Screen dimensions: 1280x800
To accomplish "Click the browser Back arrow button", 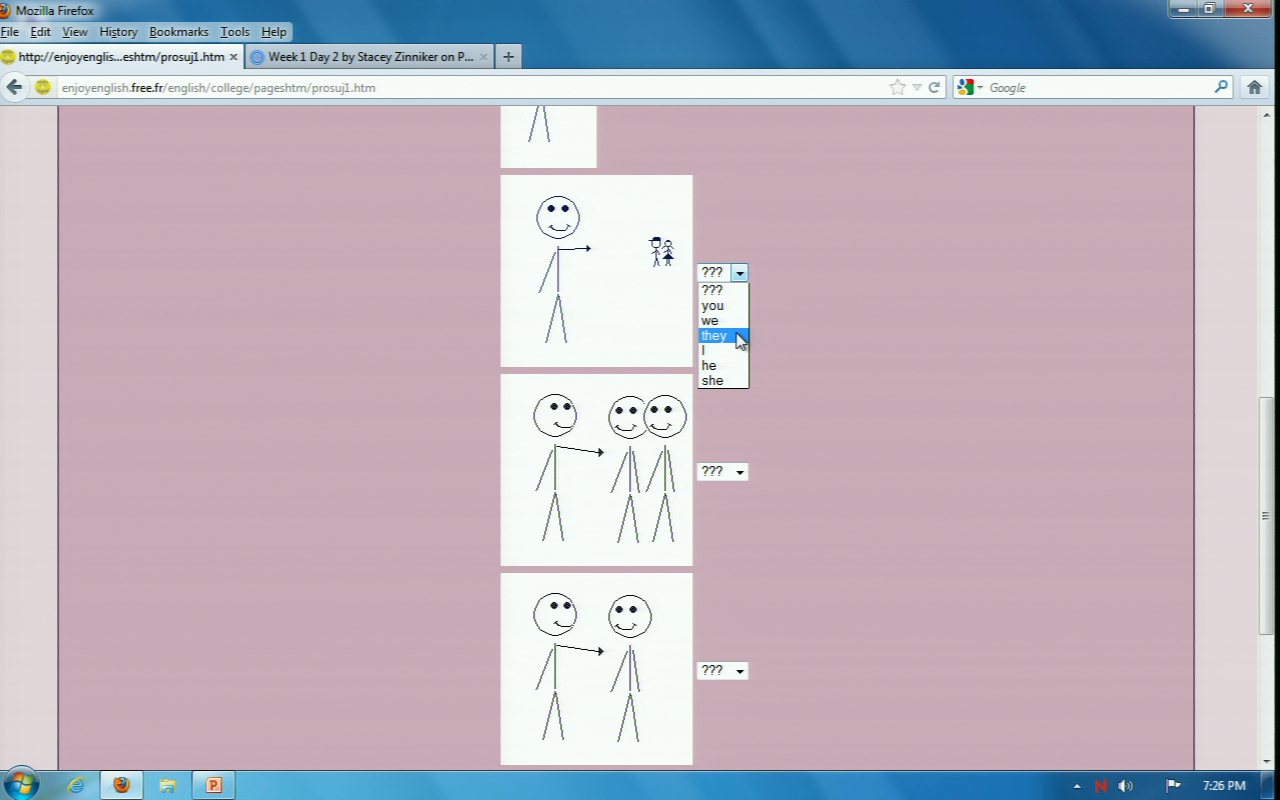I will point(14,87).
